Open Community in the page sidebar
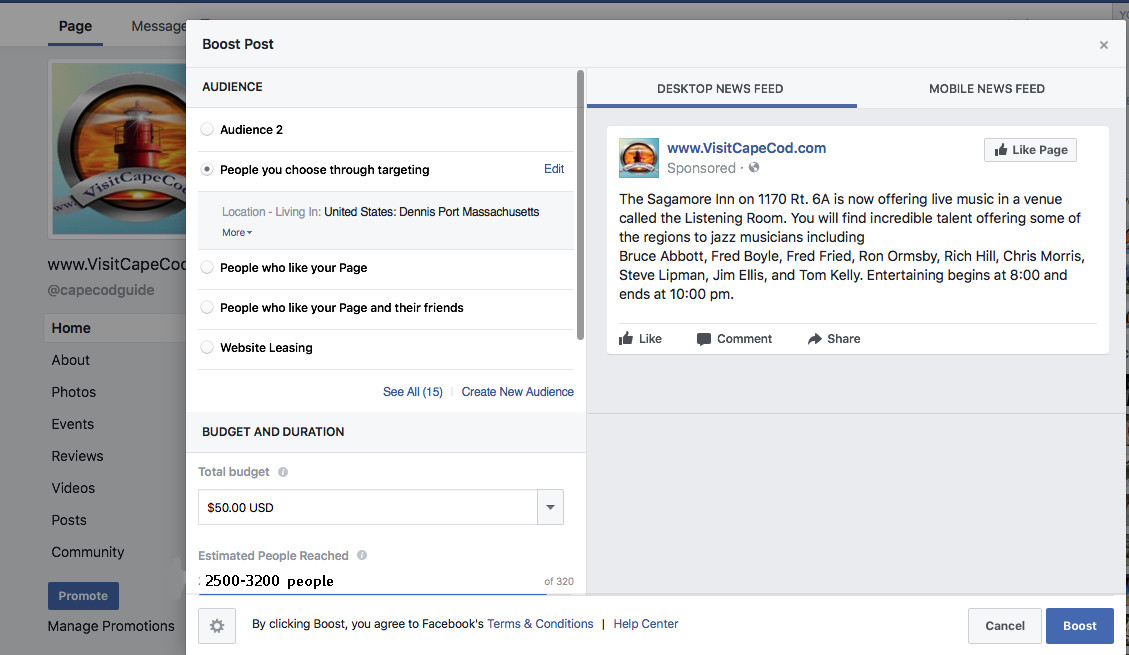1129x655 pixels. coord(88,552)
